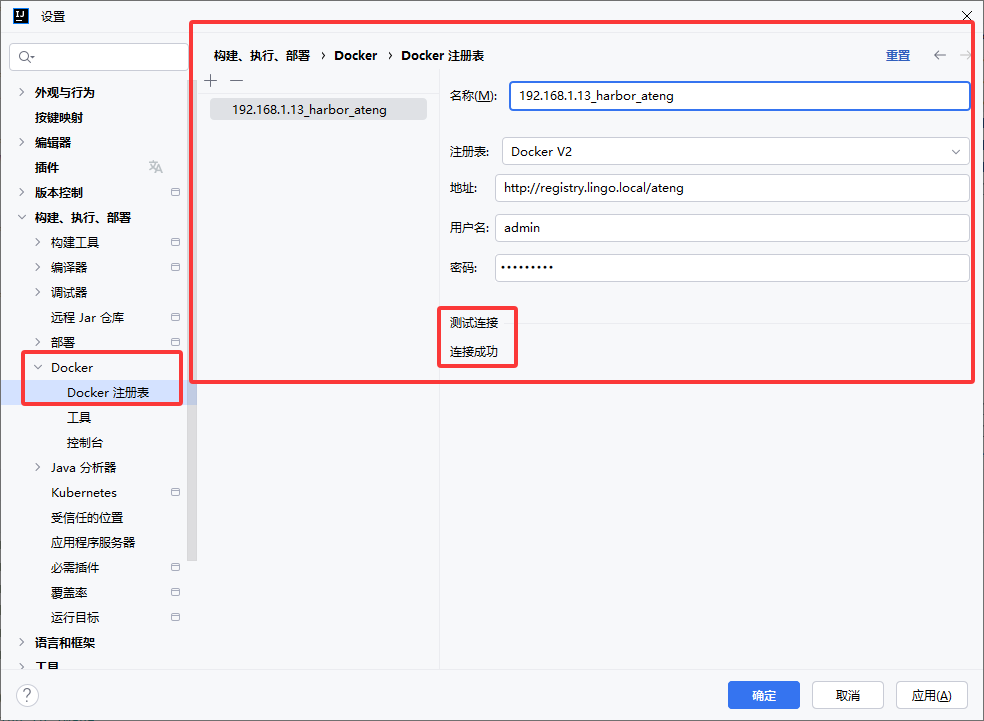Screen dimensions: 984x721
Task: Click the 地址 input field
Action: coord(731,188)
